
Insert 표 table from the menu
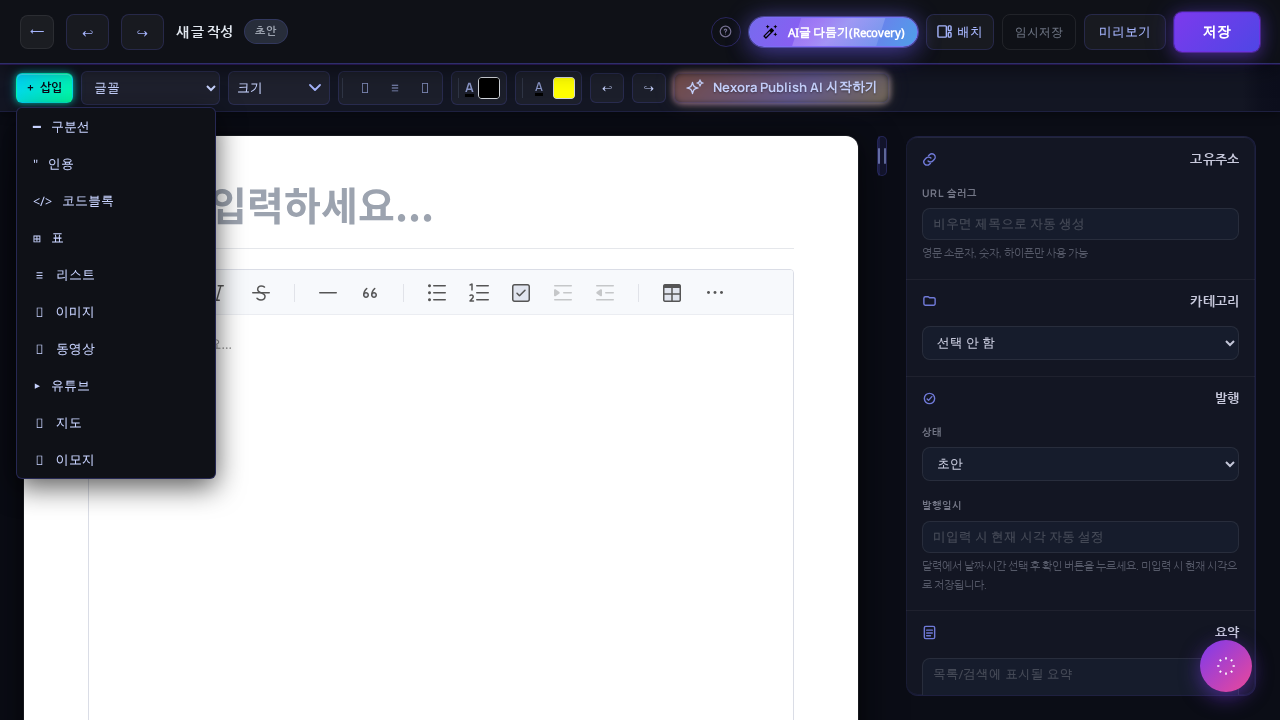click(116, 238)
